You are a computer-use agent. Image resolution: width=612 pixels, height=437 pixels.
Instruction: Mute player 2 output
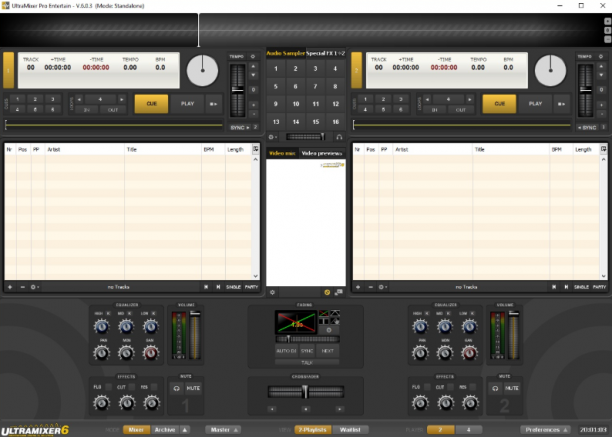(512, 388)
